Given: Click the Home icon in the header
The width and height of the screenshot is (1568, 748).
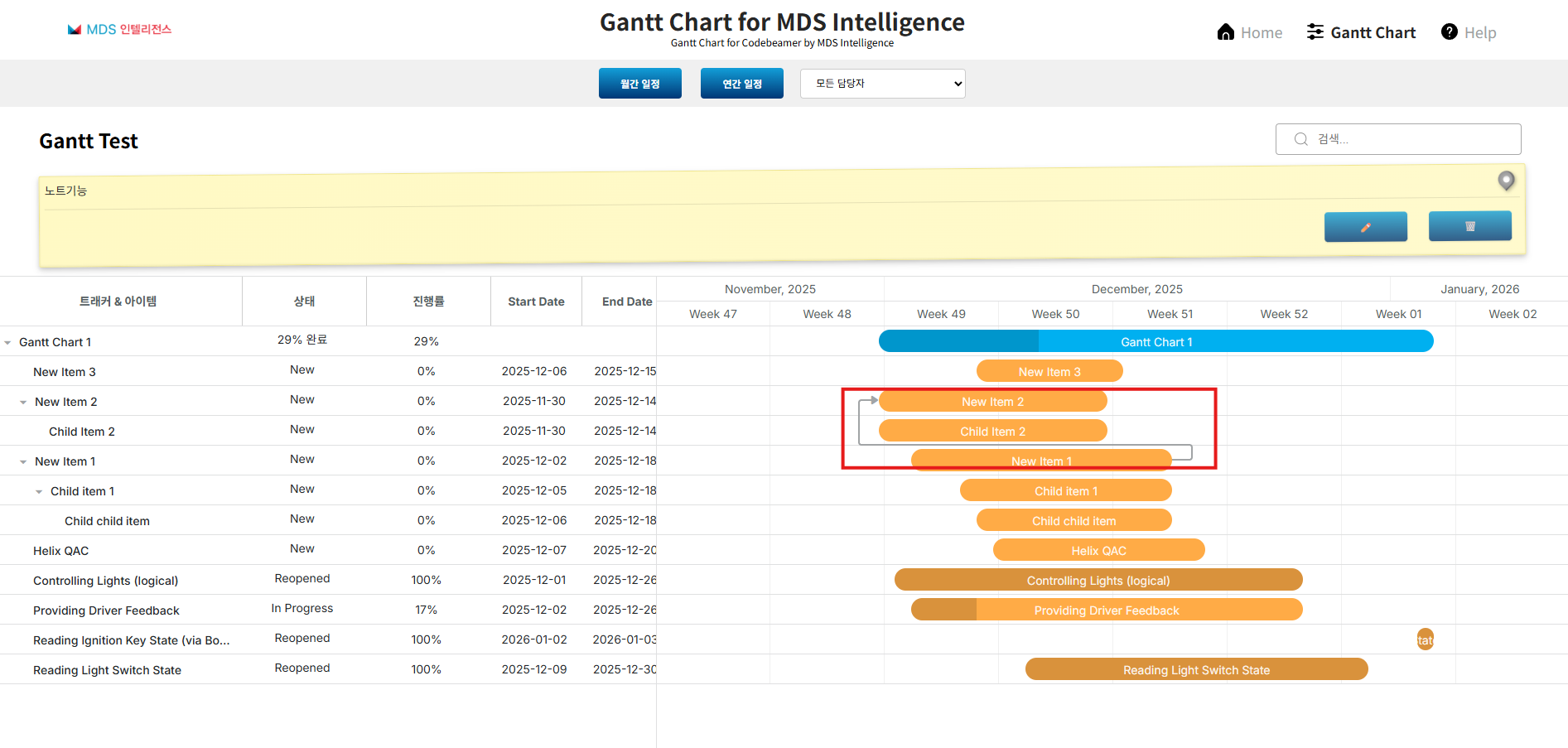Looking at the screenshot, I should point(1226,31).
